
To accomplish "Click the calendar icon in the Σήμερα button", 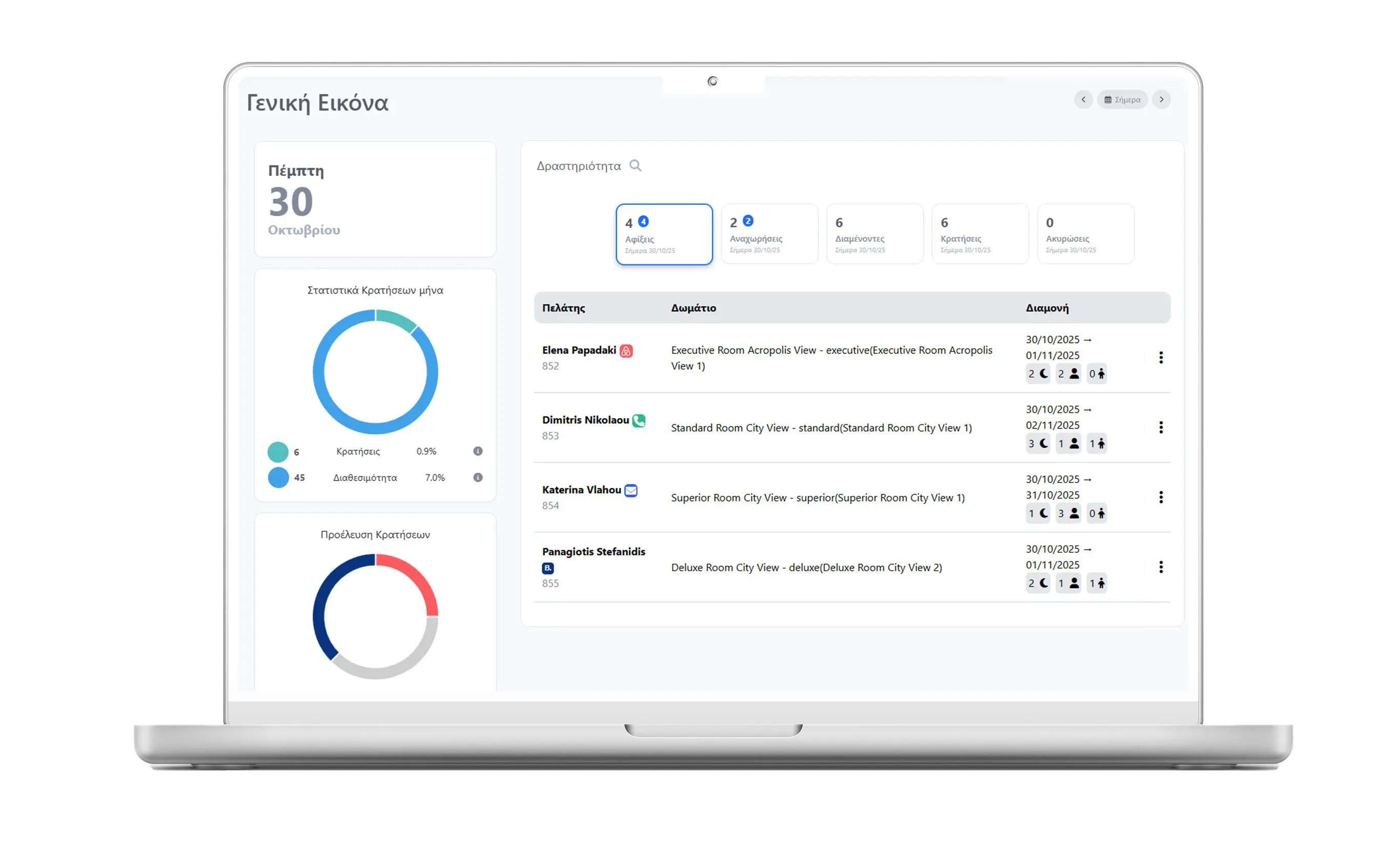I will (1108, 99).
